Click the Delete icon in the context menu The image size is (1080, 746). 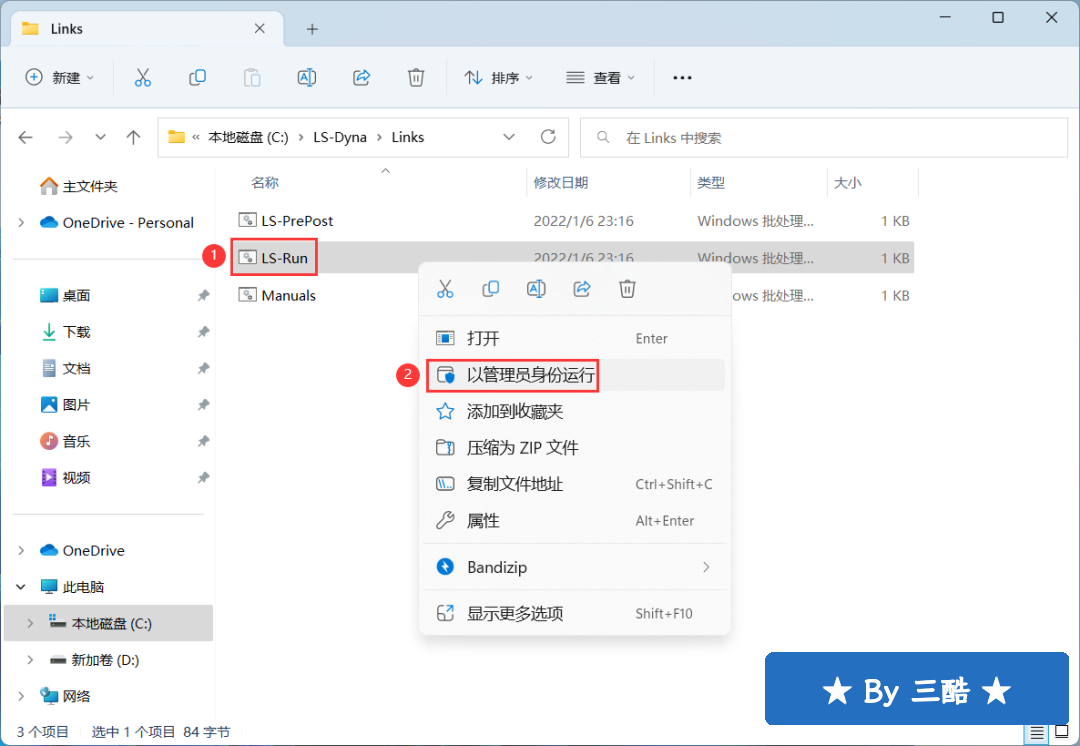click(x=627, y=289)
